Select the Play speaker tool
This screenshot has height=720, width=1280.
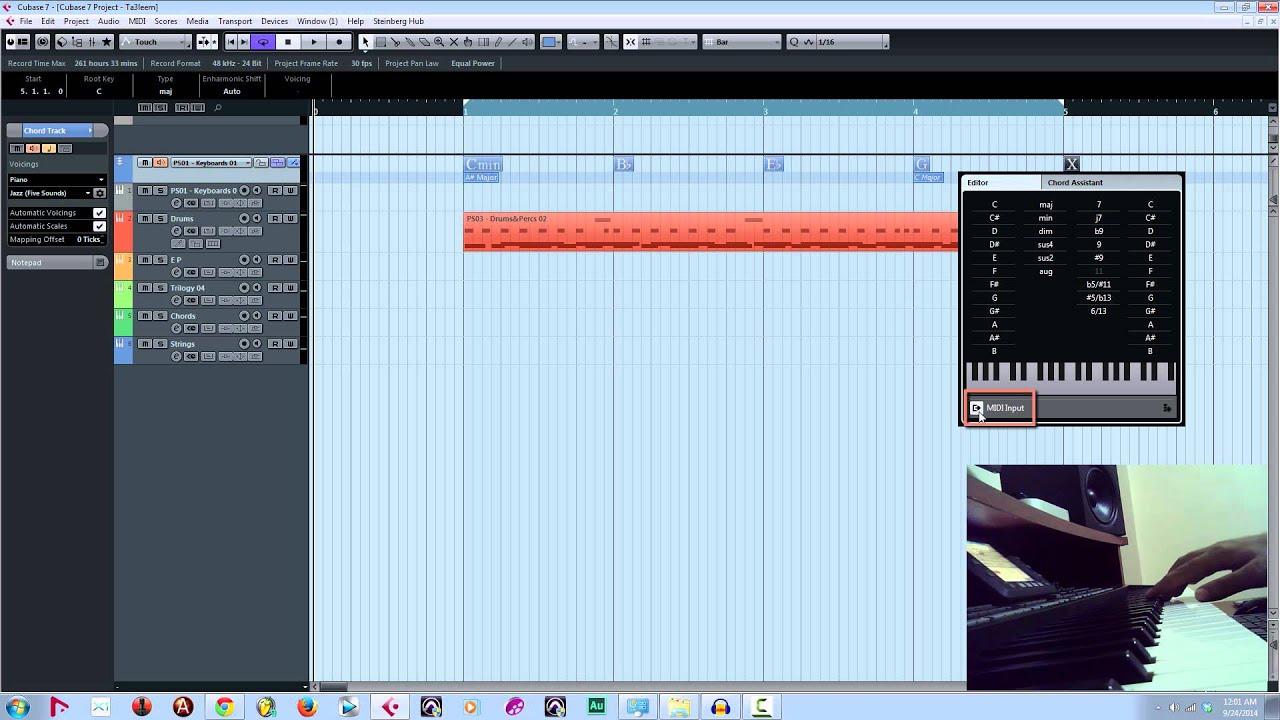pos(527,42)
